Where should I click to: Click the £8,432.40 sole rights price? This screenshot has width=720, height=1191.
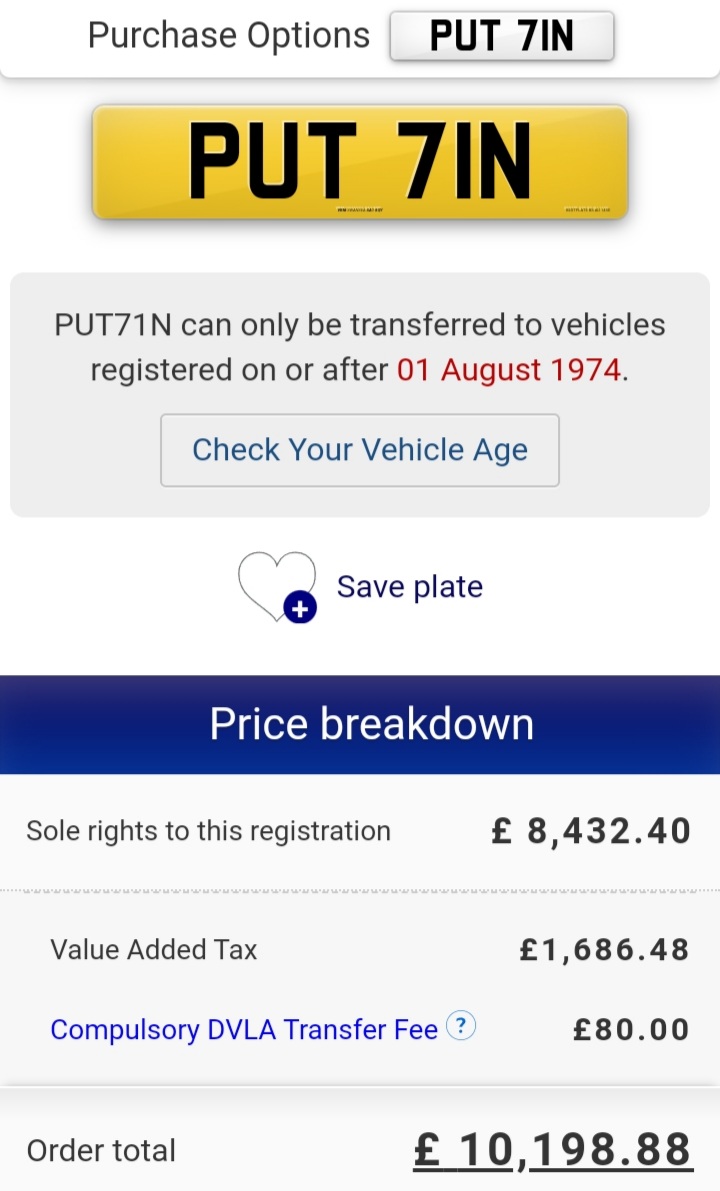click(591, 831)
